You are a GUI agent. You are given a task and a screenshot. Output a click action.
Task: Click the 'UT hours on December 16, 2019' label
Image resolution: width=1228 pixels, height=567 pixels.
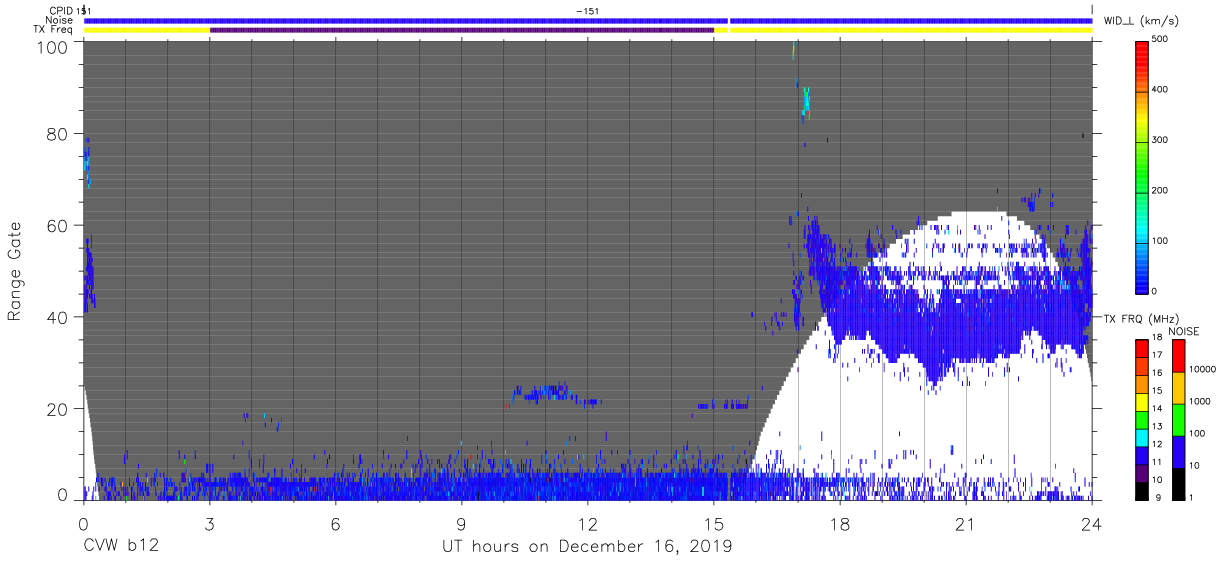pos(587,546)
